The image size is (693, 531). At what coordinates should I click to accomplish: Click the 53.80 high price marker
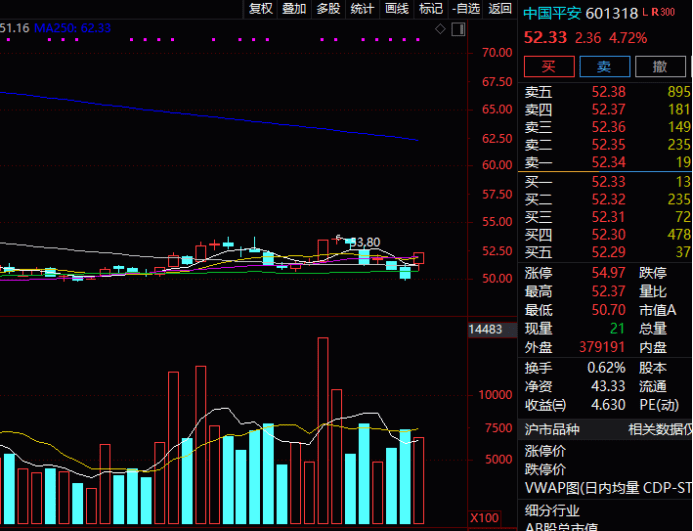[365, 242]
